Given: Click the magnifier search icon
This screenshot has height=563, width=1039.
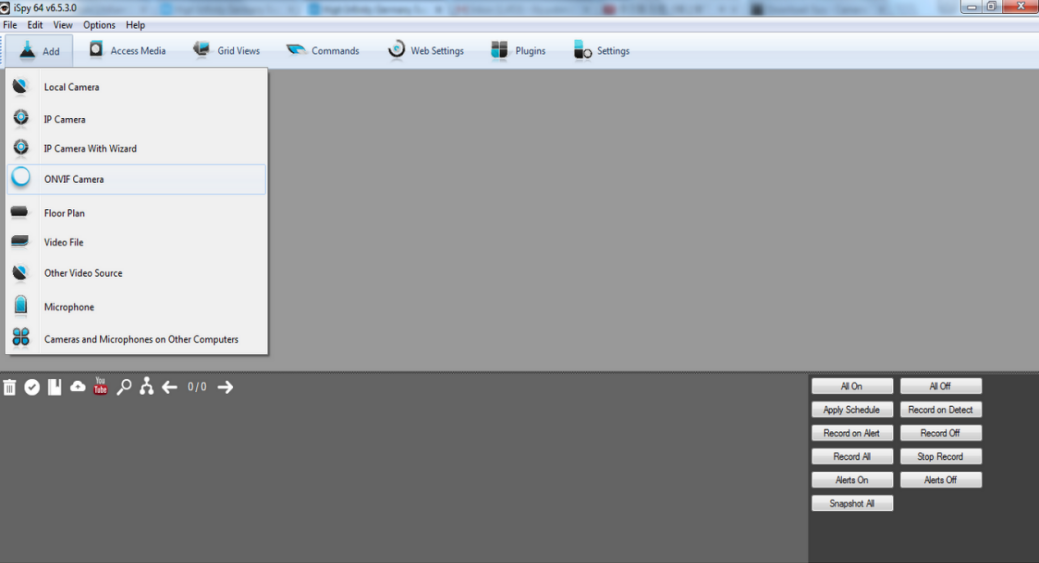Looking at the screenshot, I should [x=123, y=387].
